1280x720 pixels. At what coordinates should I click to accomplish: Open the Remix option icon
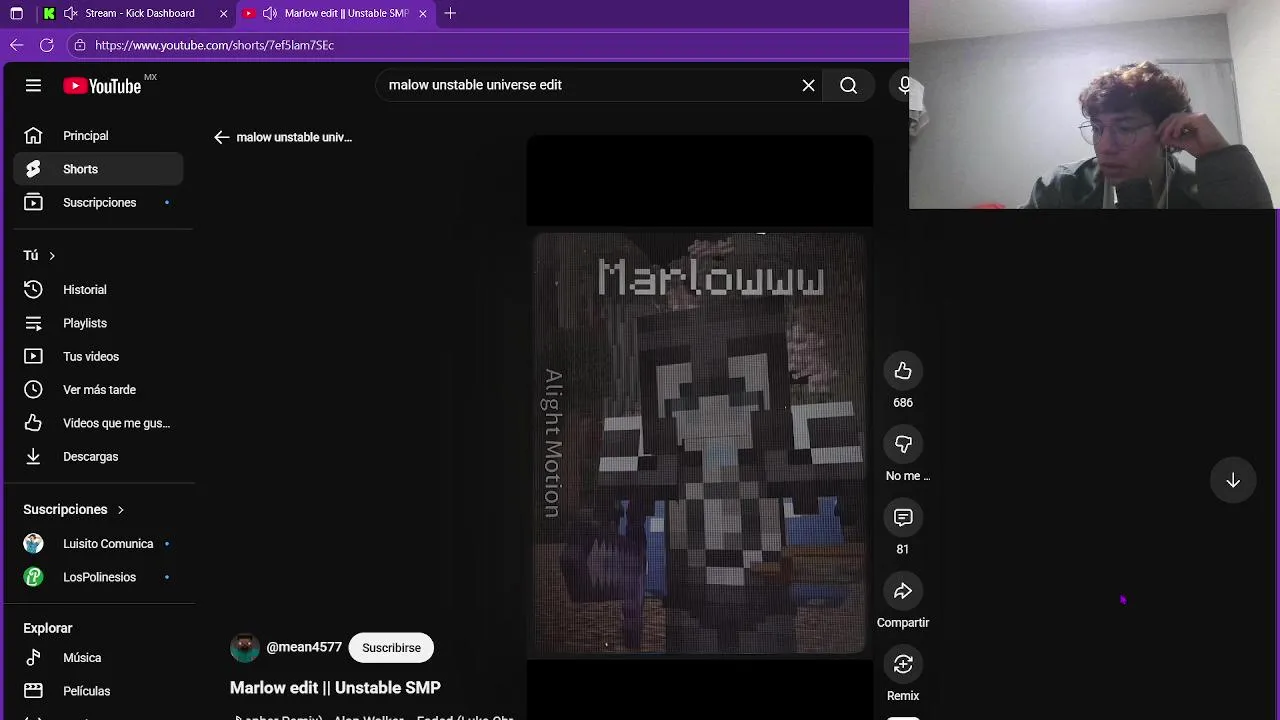pos(903,664)
